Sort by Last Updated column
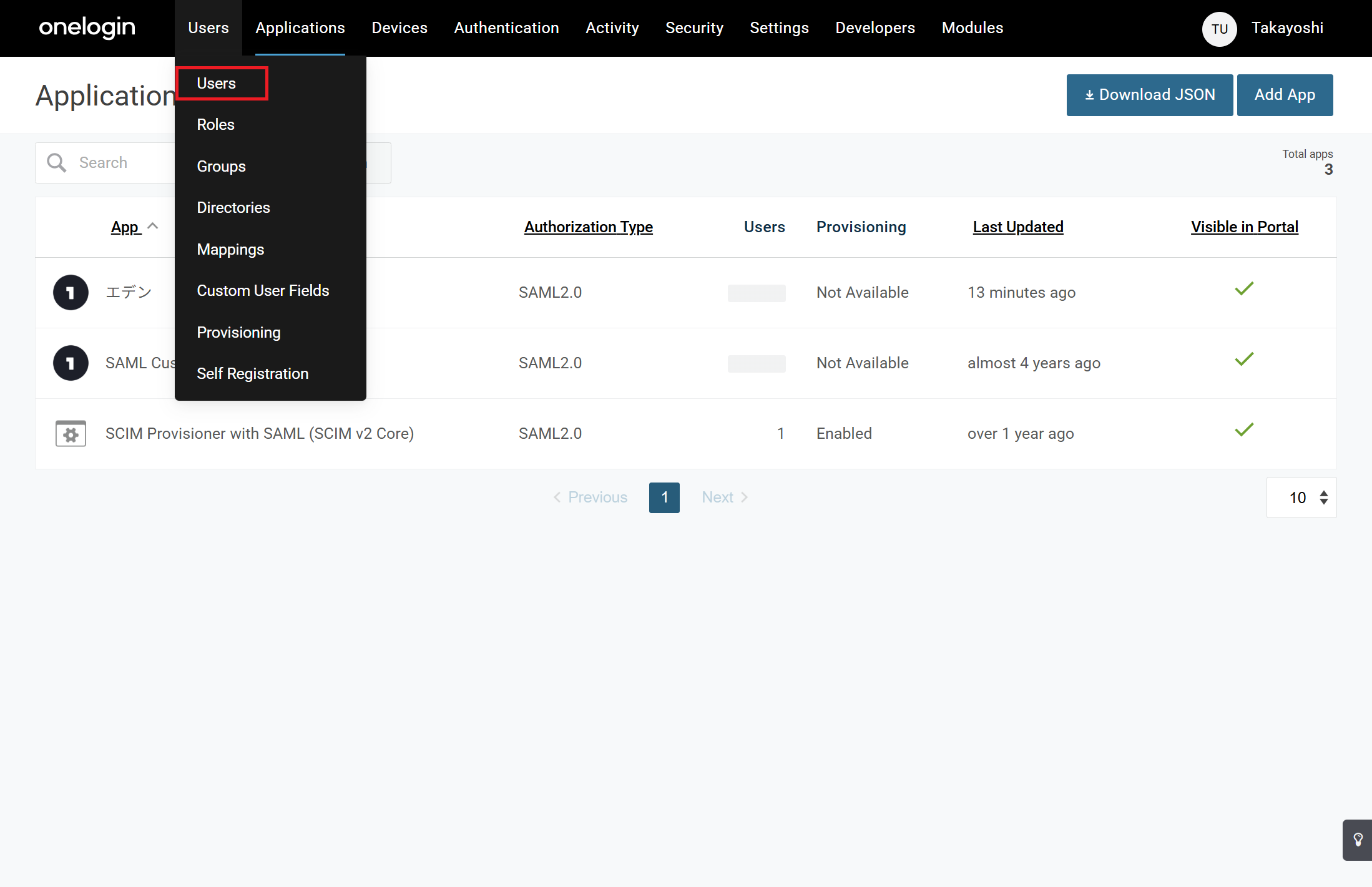 [1017, 227]
